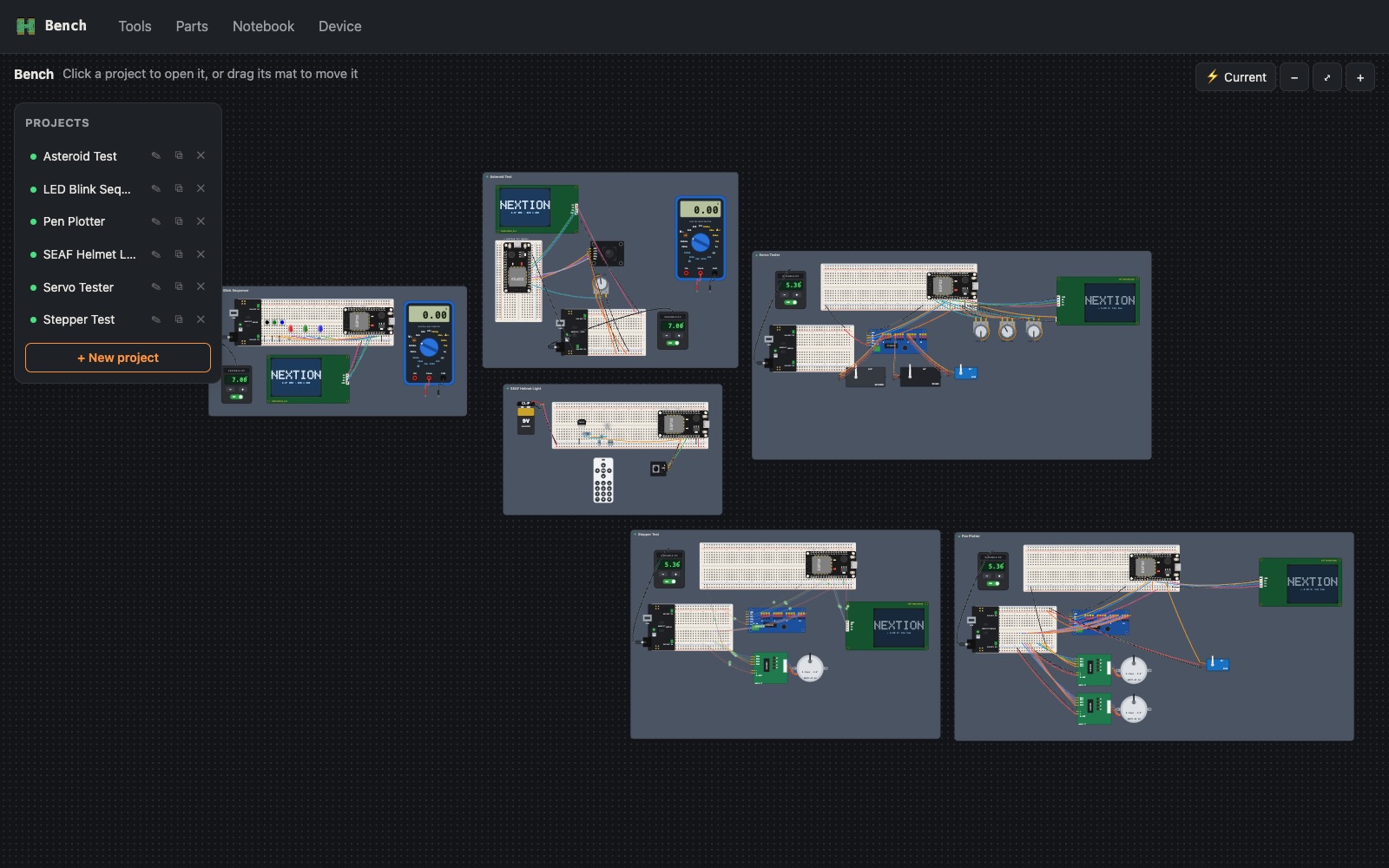
Task: Open the Tools menu
Action: 135,26
